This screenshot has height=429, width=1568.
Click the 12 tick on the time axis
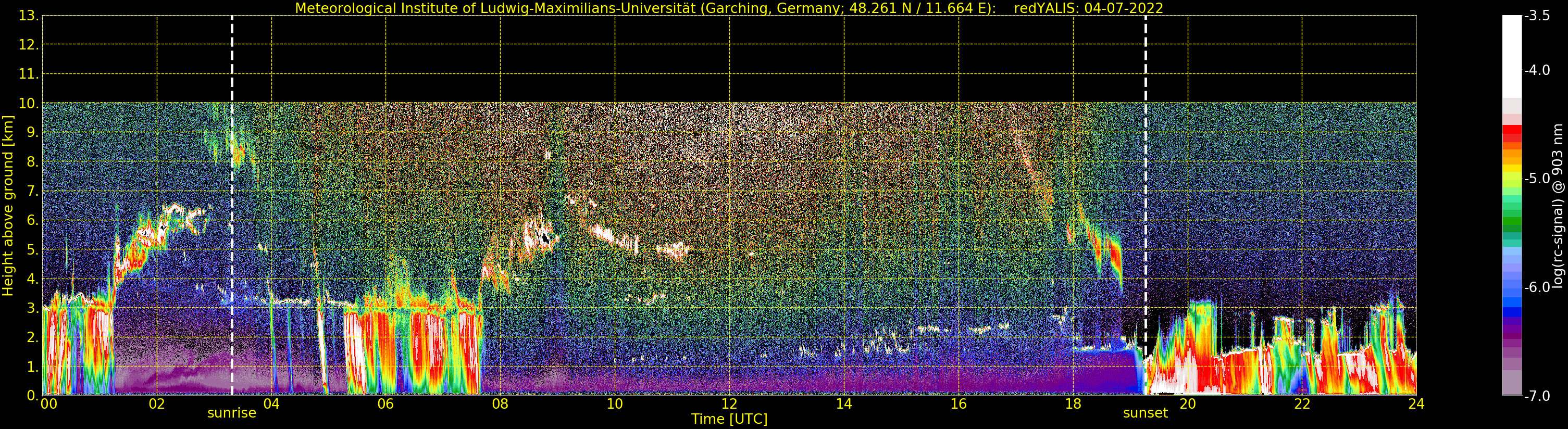[729, 404]
